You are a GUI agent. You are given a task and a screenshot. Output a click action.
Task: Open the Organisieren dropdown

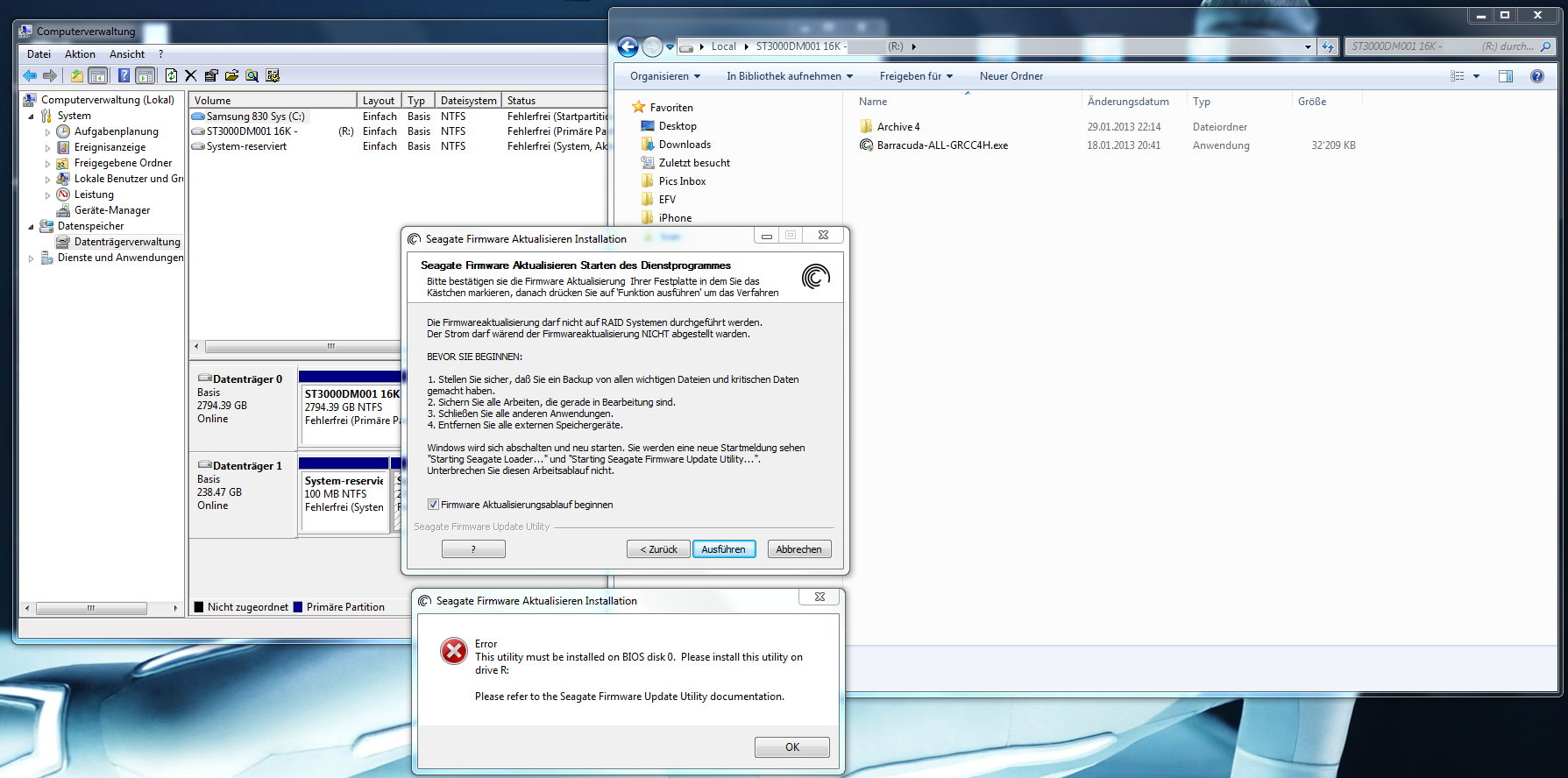[664, 76]
